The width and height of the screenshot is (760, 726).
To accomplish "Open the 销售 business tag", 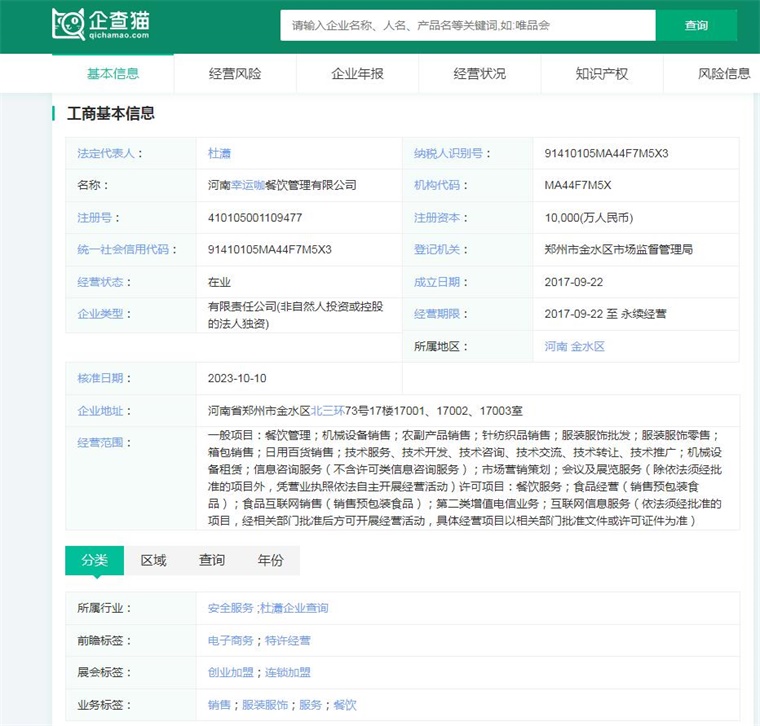I will pyautogui.click(x=219, y=705).
